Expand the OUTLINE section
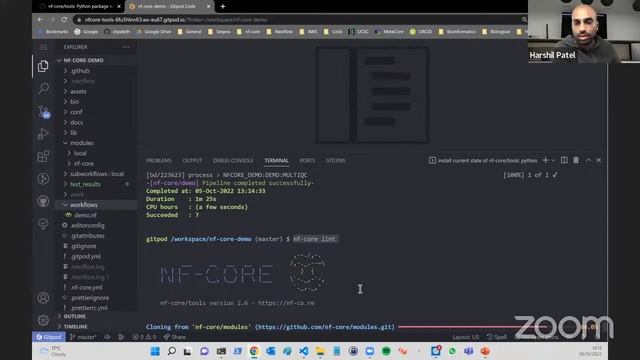Screen dimensions: 640x360 coord(96,316)
